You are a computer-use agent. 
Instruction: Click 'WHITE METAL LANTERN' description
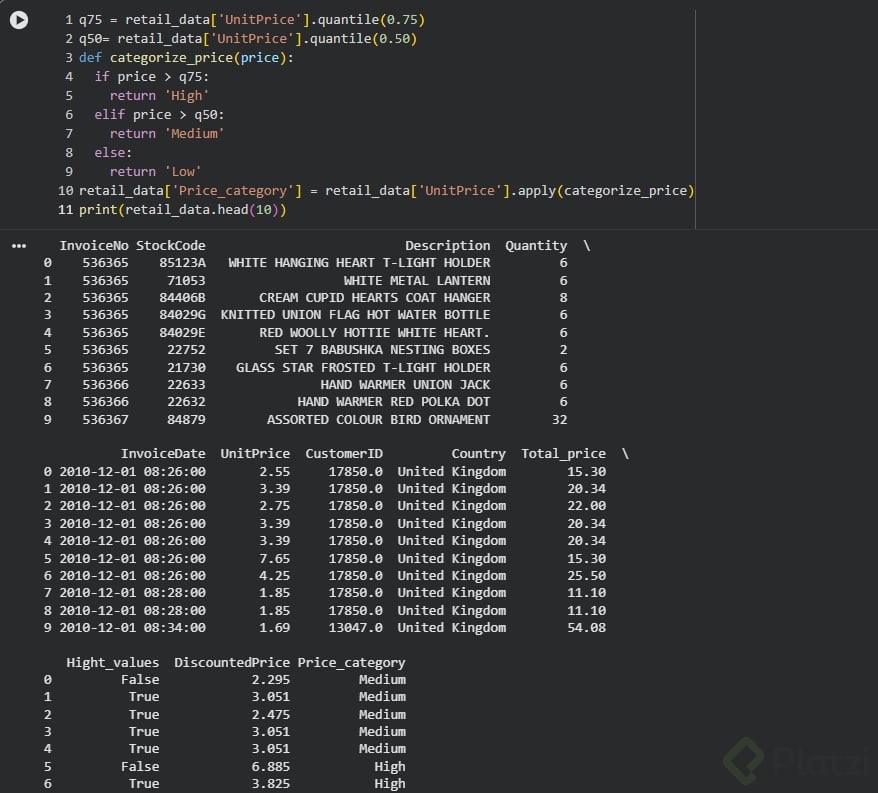[417, 281]
